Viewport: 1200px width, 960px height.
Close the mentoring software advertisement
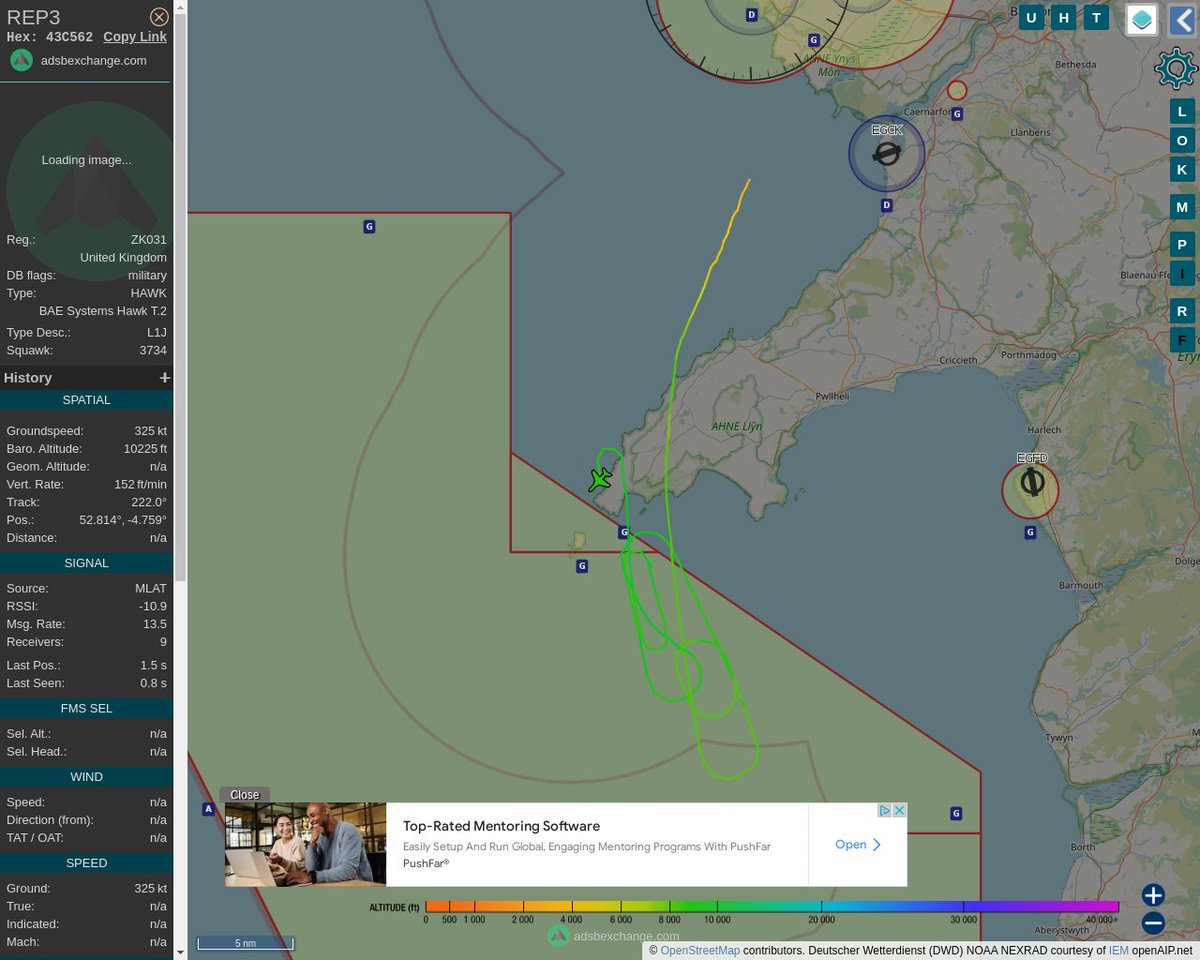coord(243,794)
